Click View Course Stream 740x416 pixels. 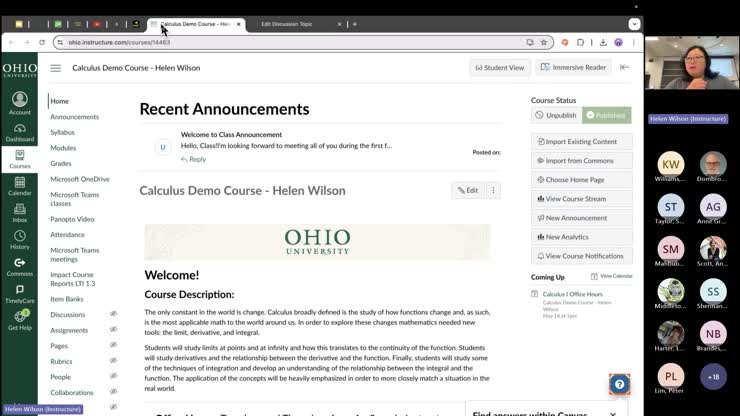(581, 199)
